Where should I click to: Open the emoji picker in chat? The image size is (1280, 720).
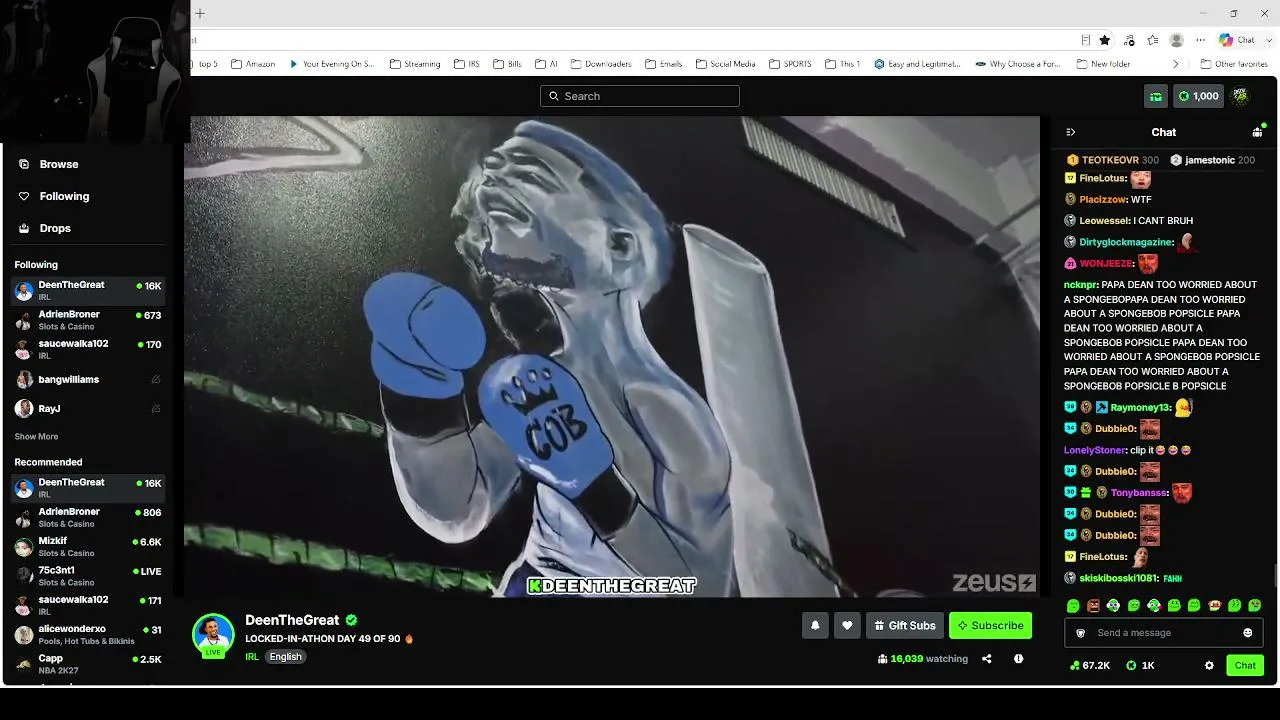tap(1247, 633)
